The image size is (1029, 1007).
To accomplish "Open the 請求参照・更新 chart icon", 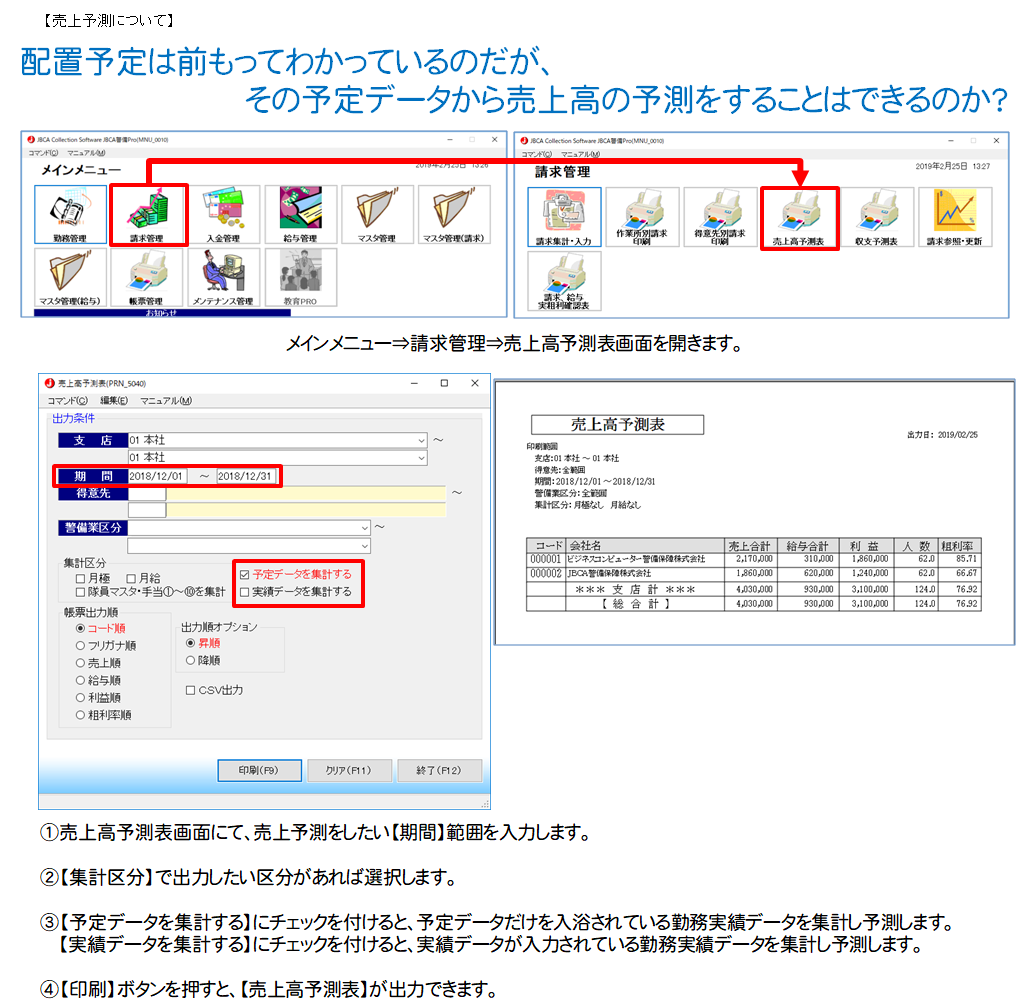I will (954, 218).
